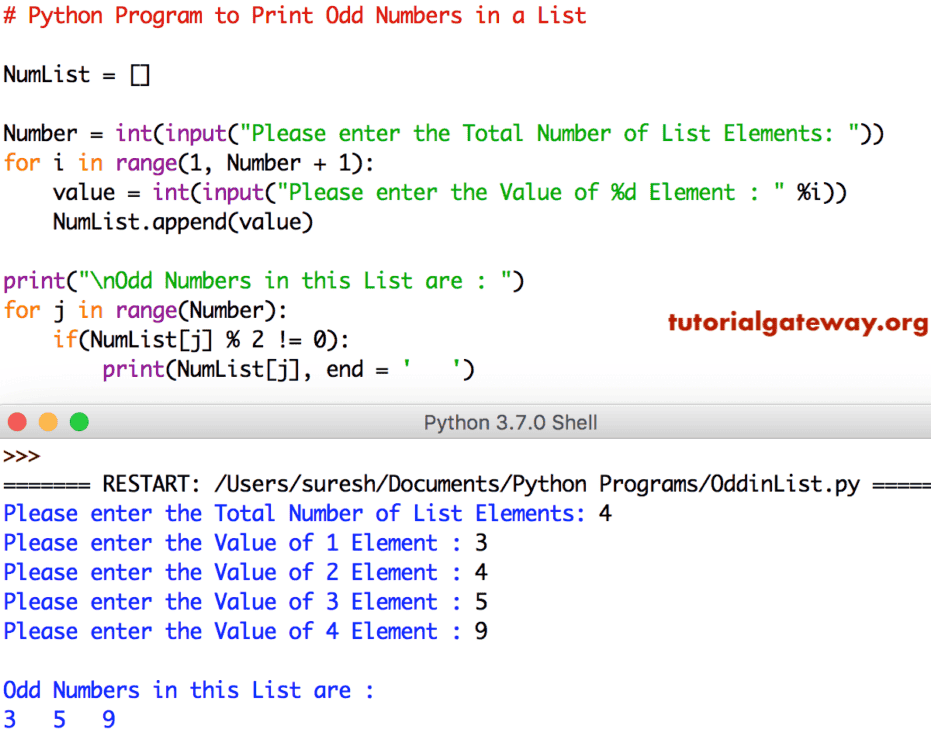931x733 pixels.
Task: Close the Python 3.7.0 Shell window
Action: click(x=17, y=422)
